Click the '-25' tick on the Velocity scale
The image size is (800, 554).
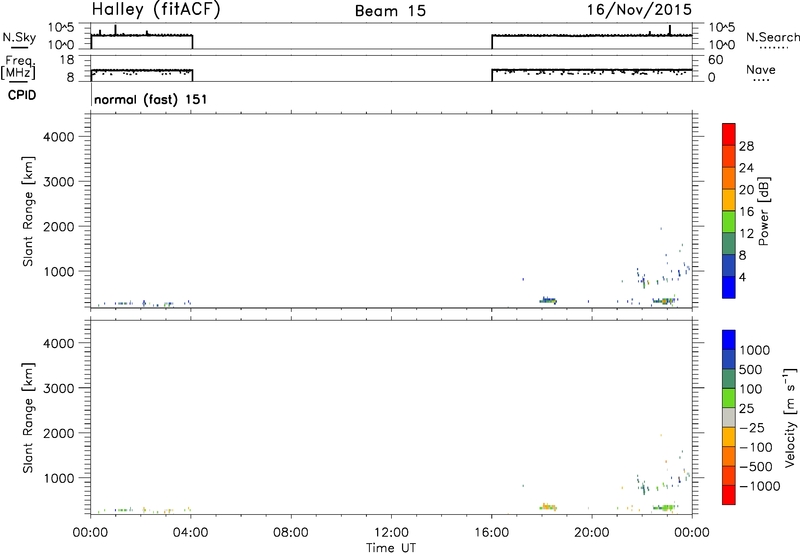click(x=752, y=427)
